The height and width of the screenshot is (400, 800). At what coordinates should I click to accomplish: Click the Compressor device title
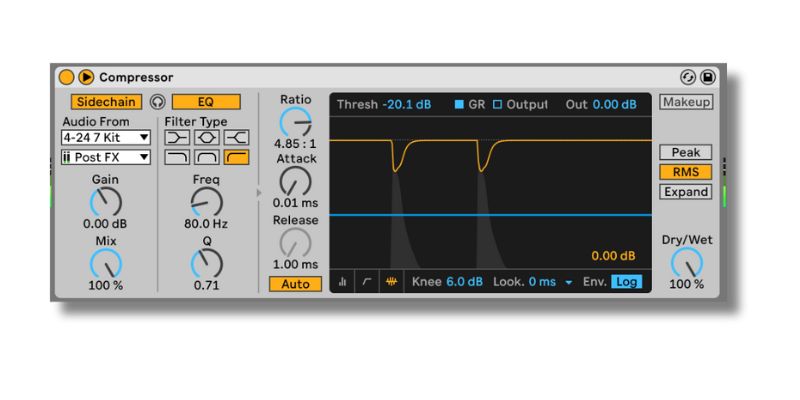click(136, 78)
